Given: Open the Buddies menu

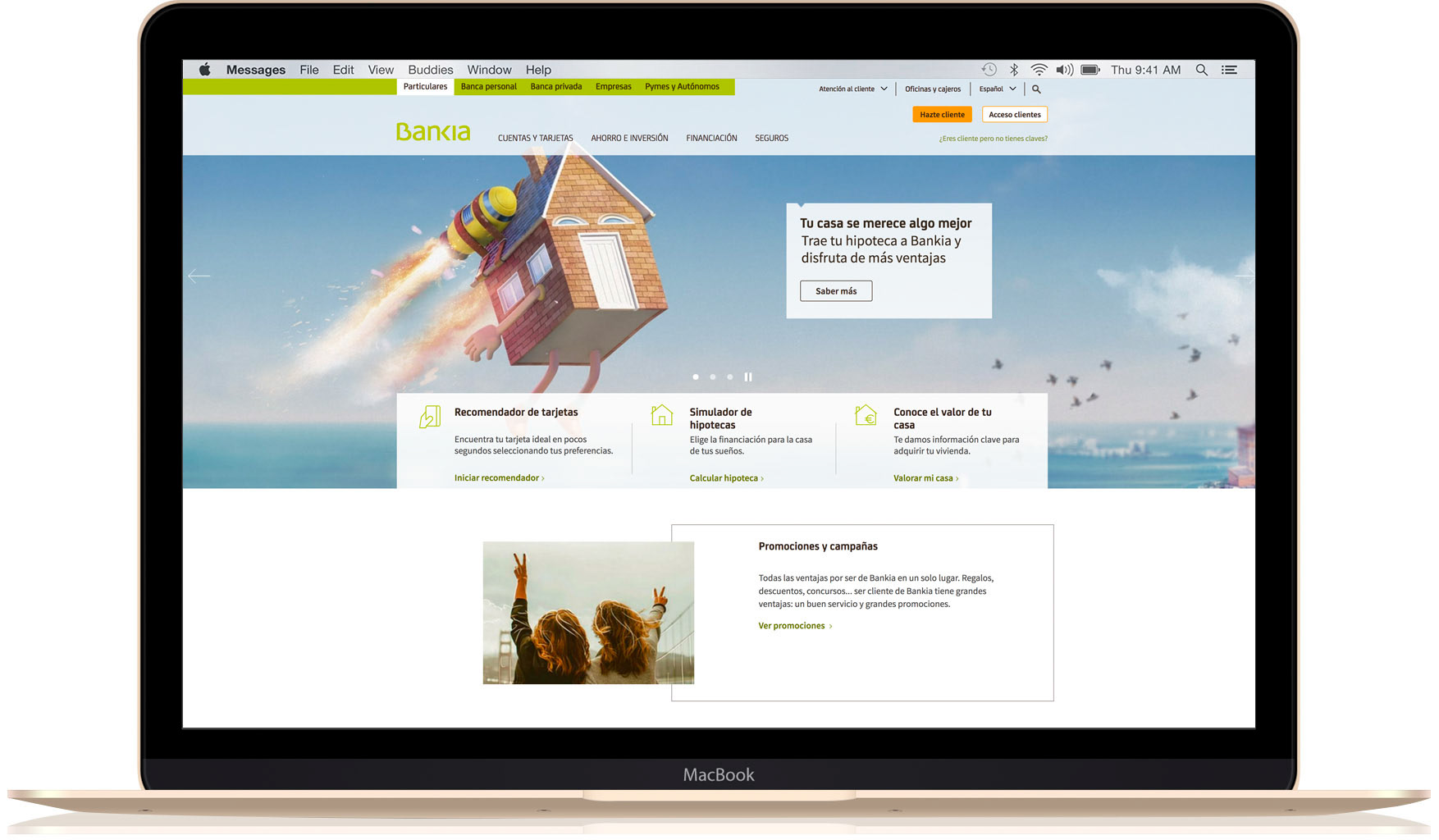Looking at the screenshot, I should [x=431, y=70].
